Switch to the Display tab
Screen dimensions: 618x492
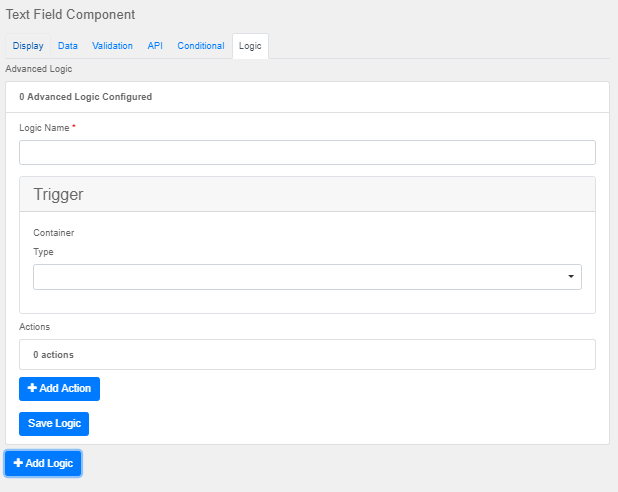point(28,46)
